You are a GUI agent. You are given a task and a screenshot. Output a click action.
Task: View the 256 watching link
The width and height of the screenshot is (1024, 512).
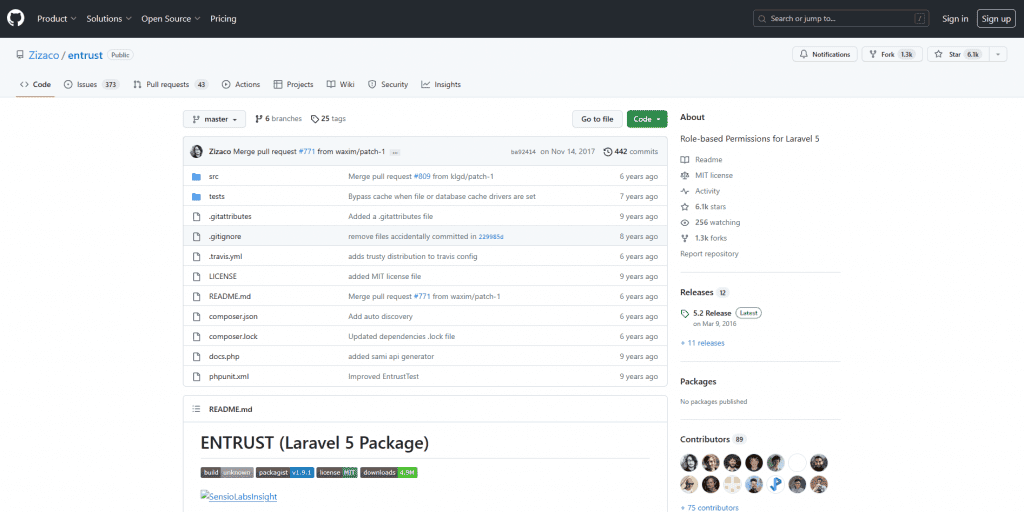pyautogui.click(x=711, y=223)
